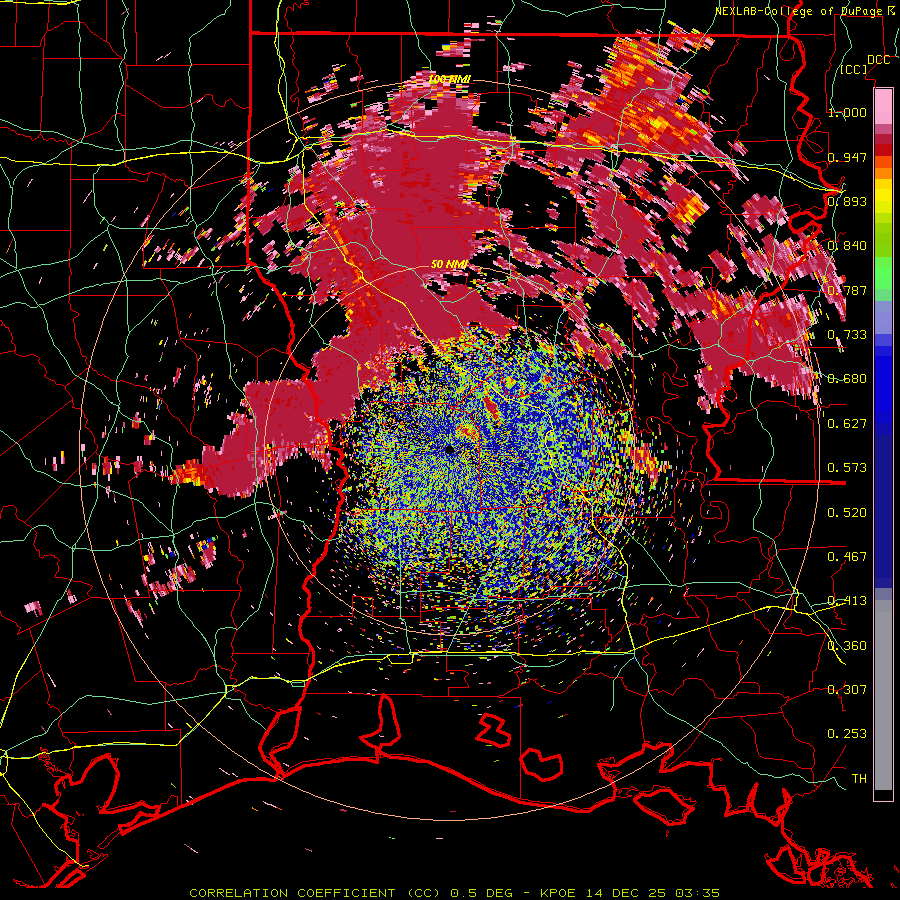Click the 0.5 DEG elevation text

pos(482,893)
